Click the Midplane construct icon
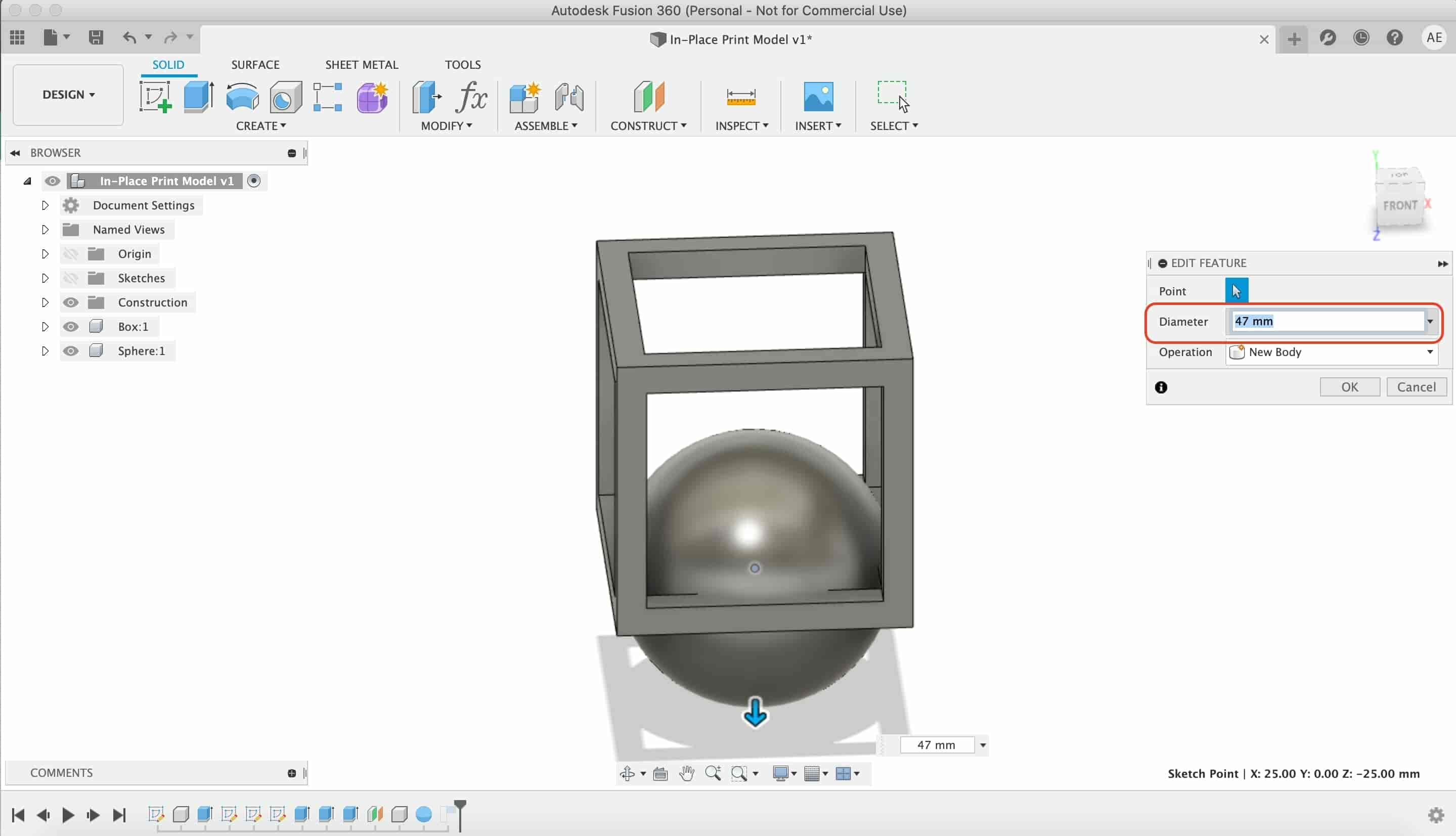Image resolution: width=1456 pixels, height=836 pixels. point(649,97)
